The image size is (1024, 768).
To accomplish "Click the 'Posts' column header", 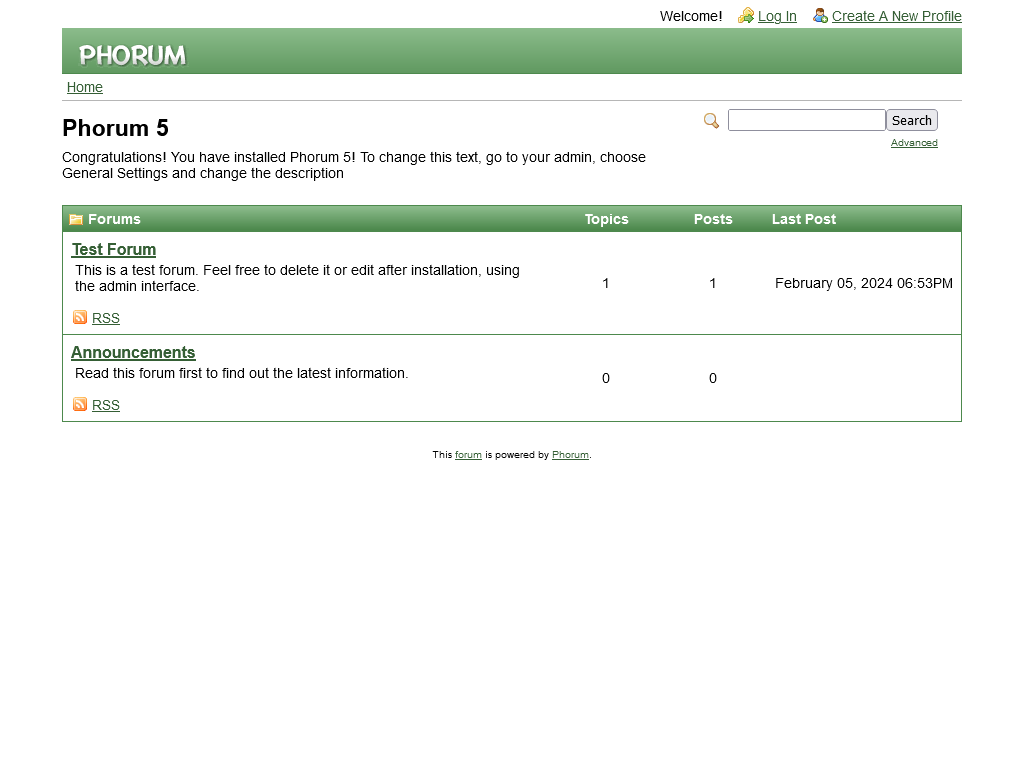I will click(713, 219).
